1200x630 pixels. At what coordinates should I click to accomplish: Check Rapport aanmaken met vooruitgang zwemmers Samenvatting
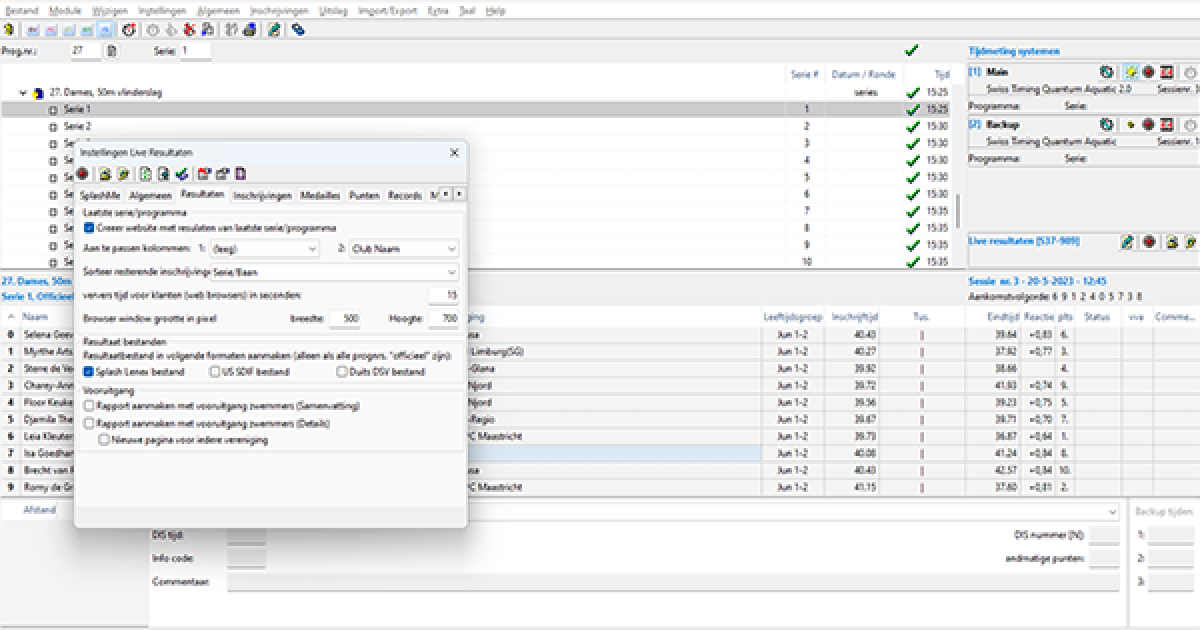tap(86, 404)
